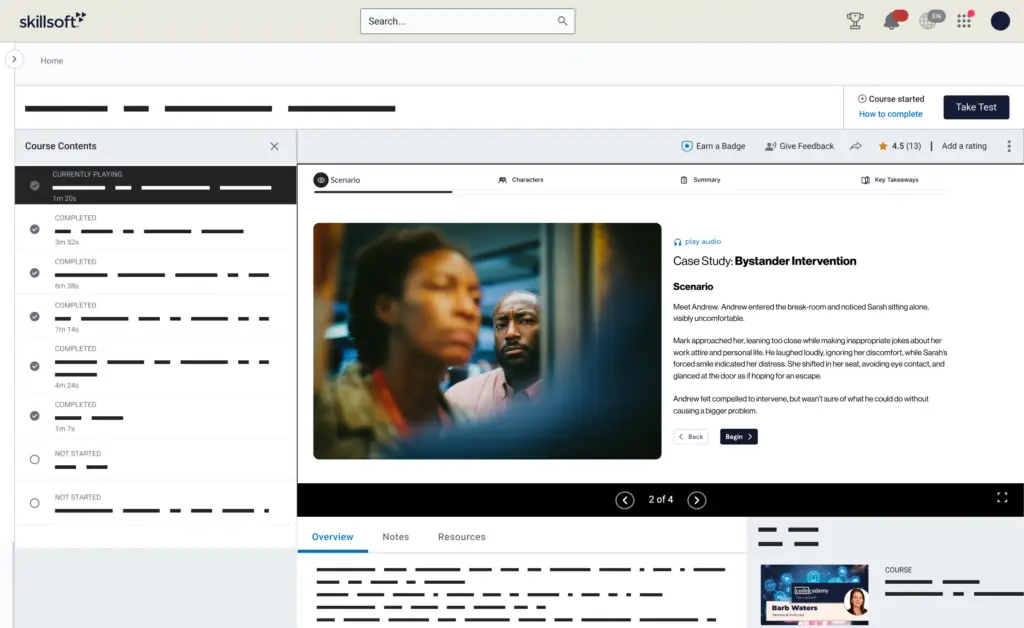This screenshot has width=1024, height=628.
Task: Open the notifications bell
Action: [891, 21]
